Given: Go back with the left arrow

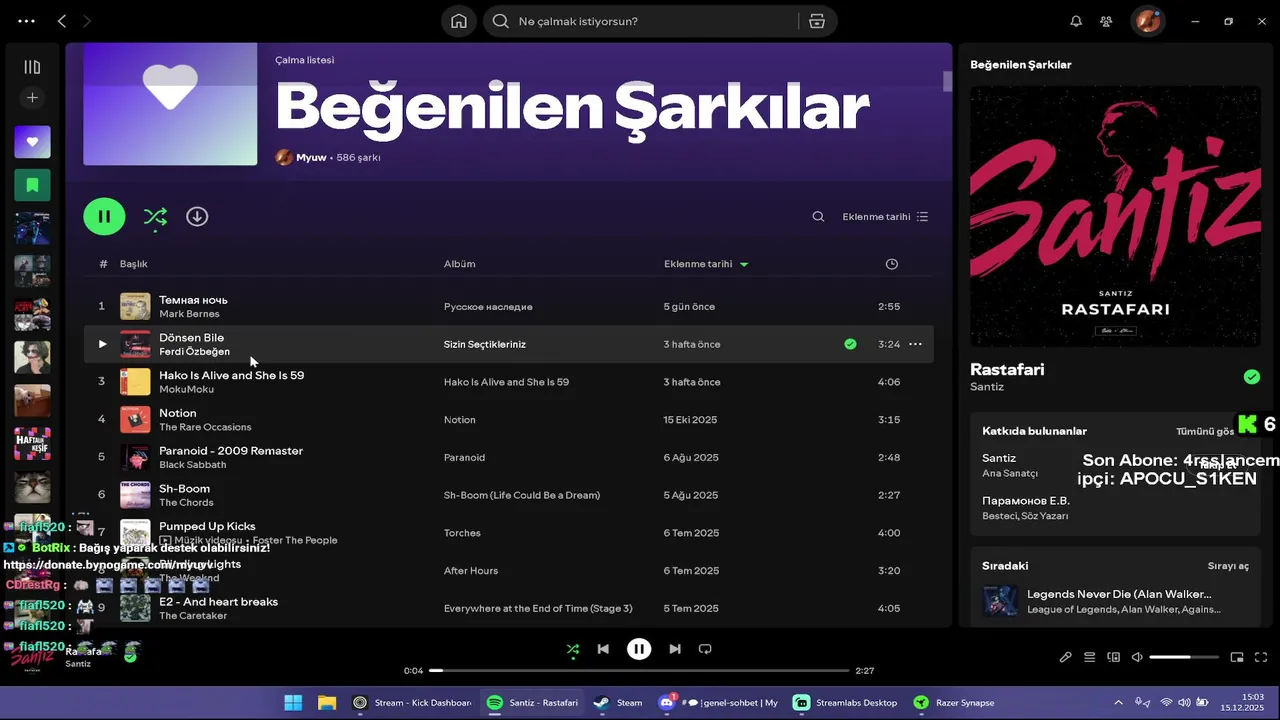Looking at the screenshot, I should click(62, 21).
